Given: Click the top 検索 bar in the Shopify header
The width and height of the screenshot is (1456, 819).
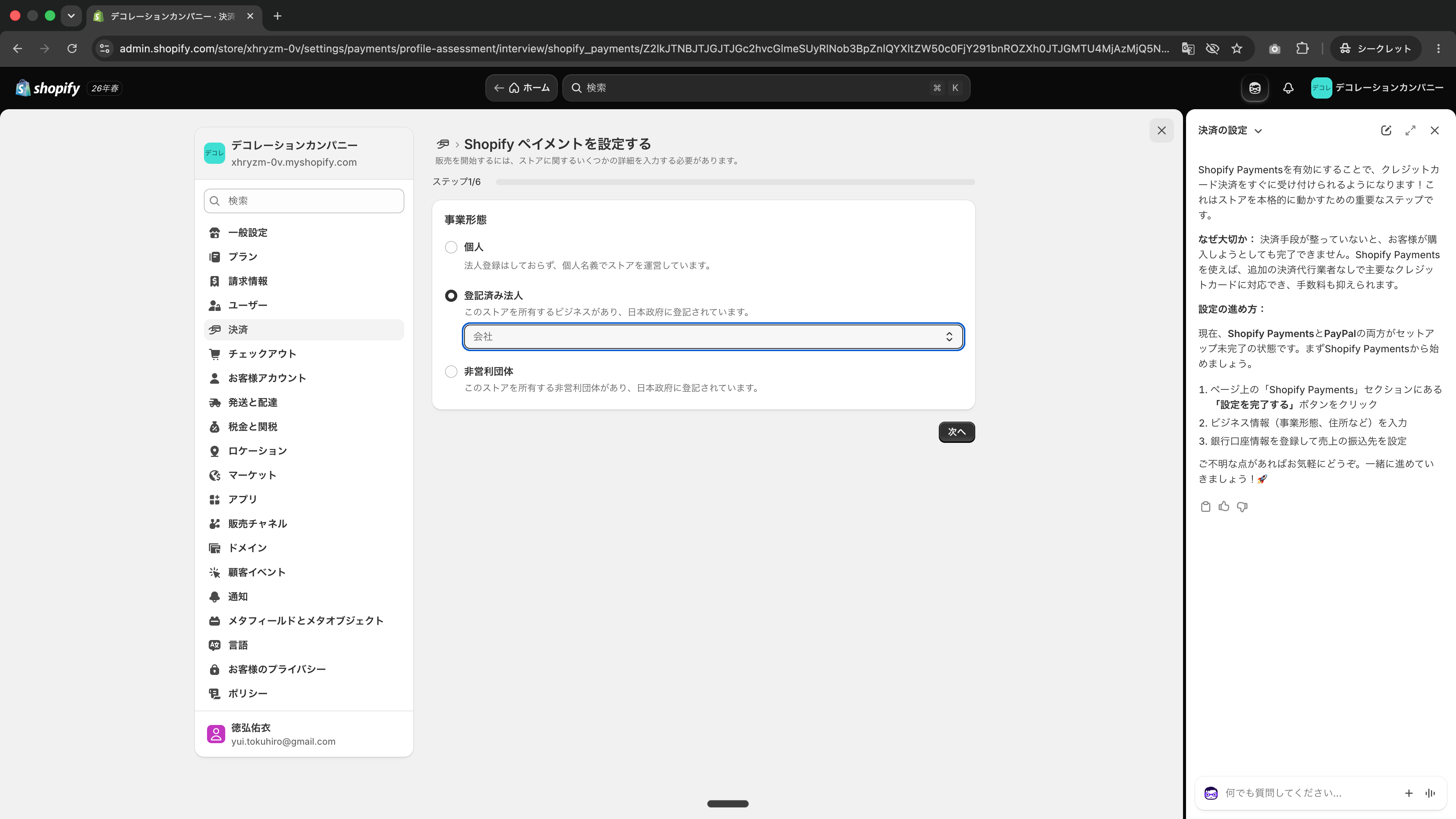Looking at the screenshot, I should pos(766,88).
